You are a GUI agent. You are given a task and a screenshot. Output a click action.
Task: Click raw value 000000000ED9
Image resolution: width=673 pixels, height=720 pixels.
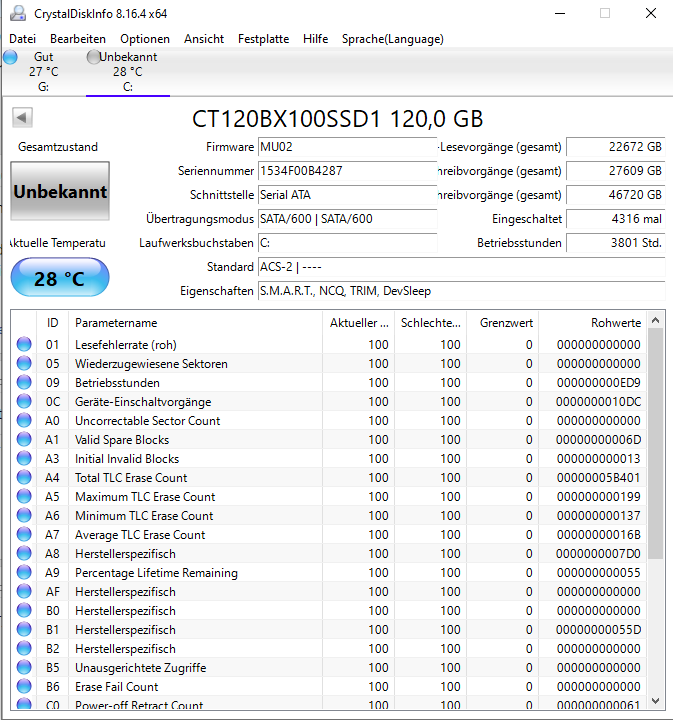tap(598, 382)
